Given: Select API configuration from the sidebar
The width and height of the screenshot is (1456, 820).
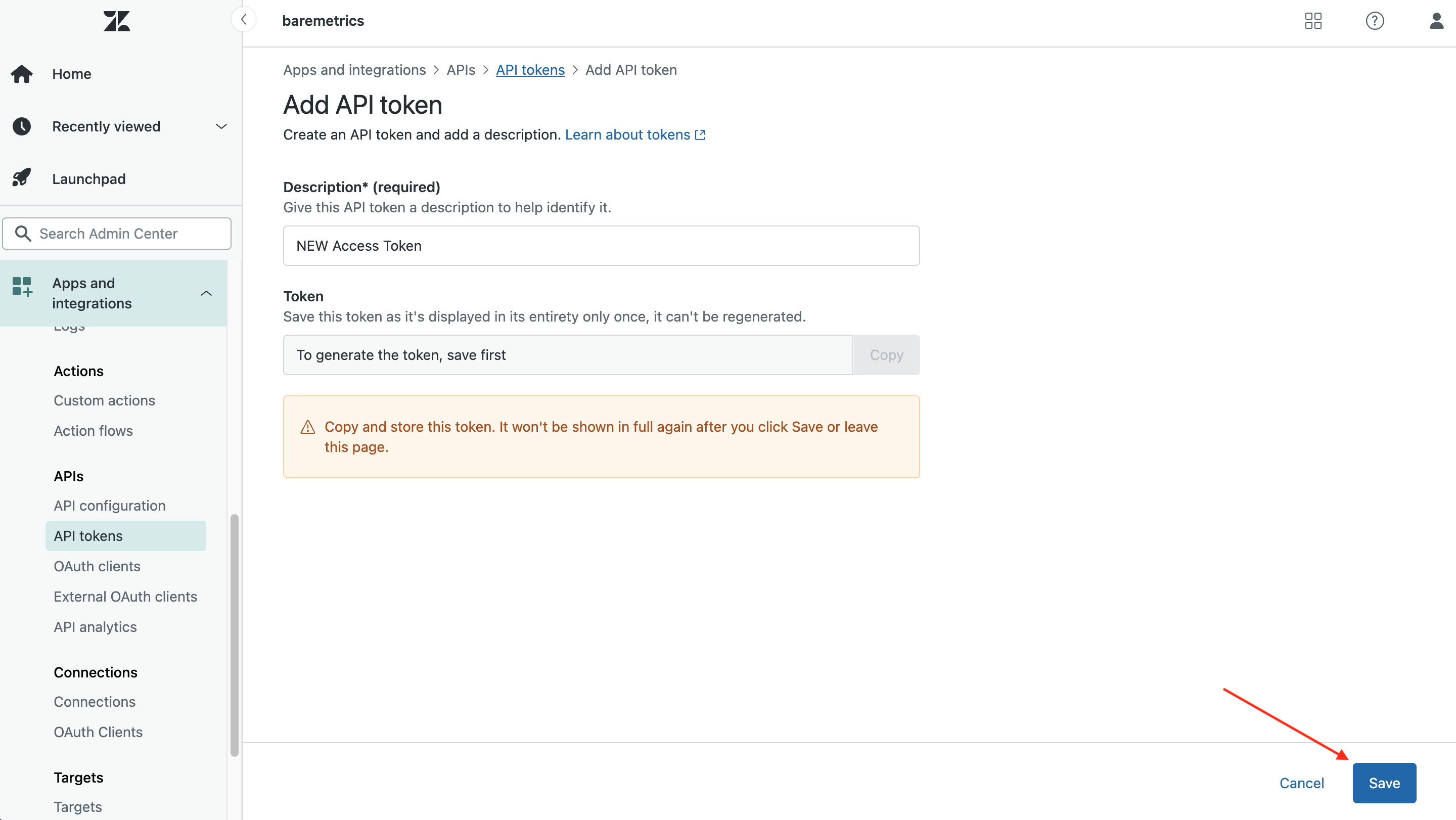Looking at the screenshot, I should click(x=110, y=505).
